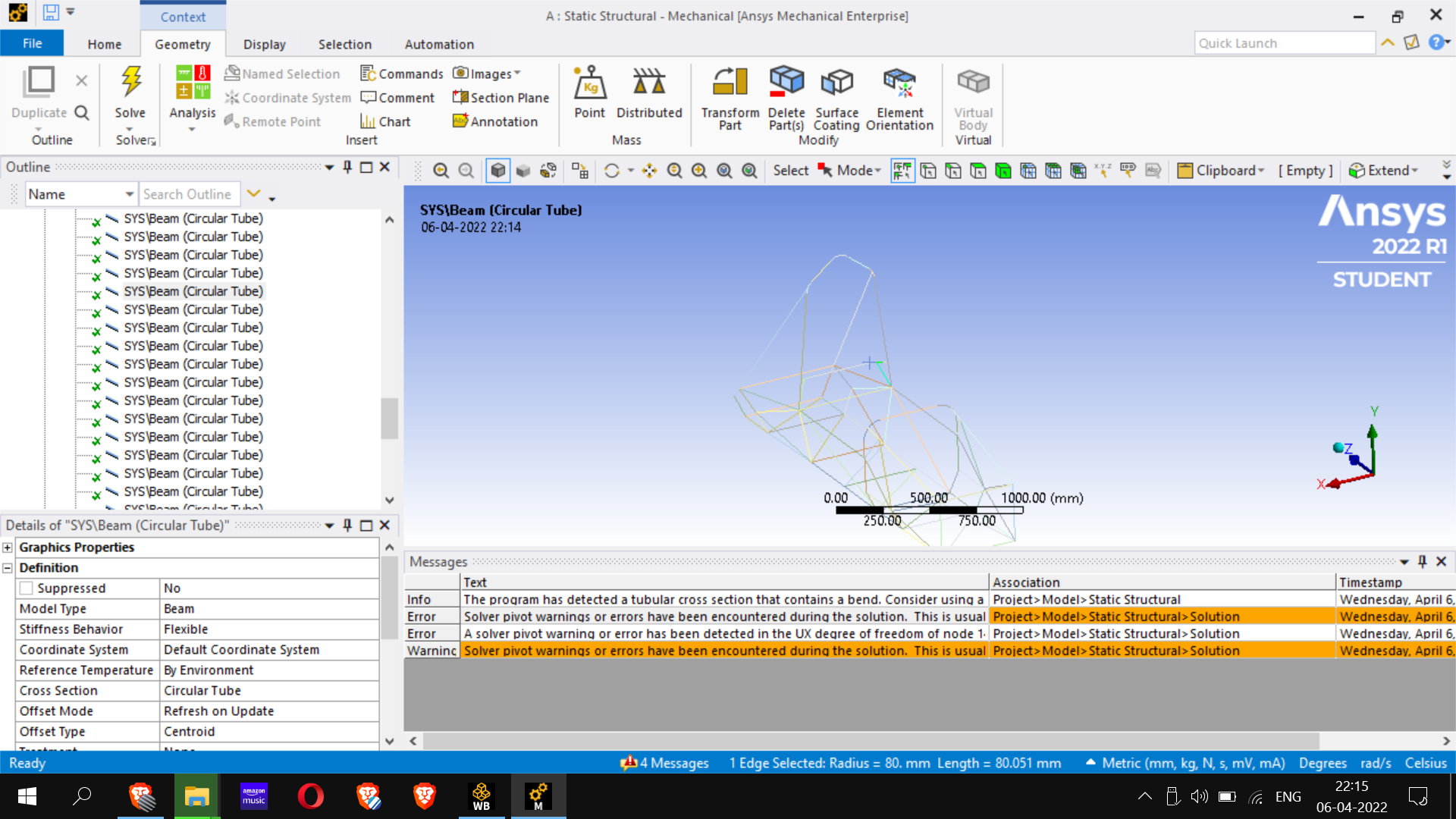The width and height of the screenshot is (1456, 819).
Task: Open Messages panel options dropdown arrow
Action: [x=1404, y=562]
